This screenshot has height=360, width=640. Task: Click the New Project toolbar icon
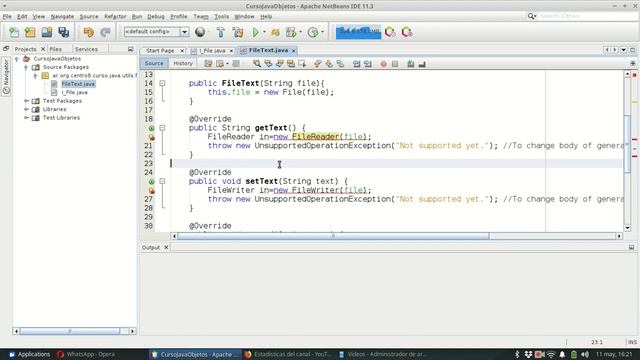pyautogui.click(x=30, y=32)
